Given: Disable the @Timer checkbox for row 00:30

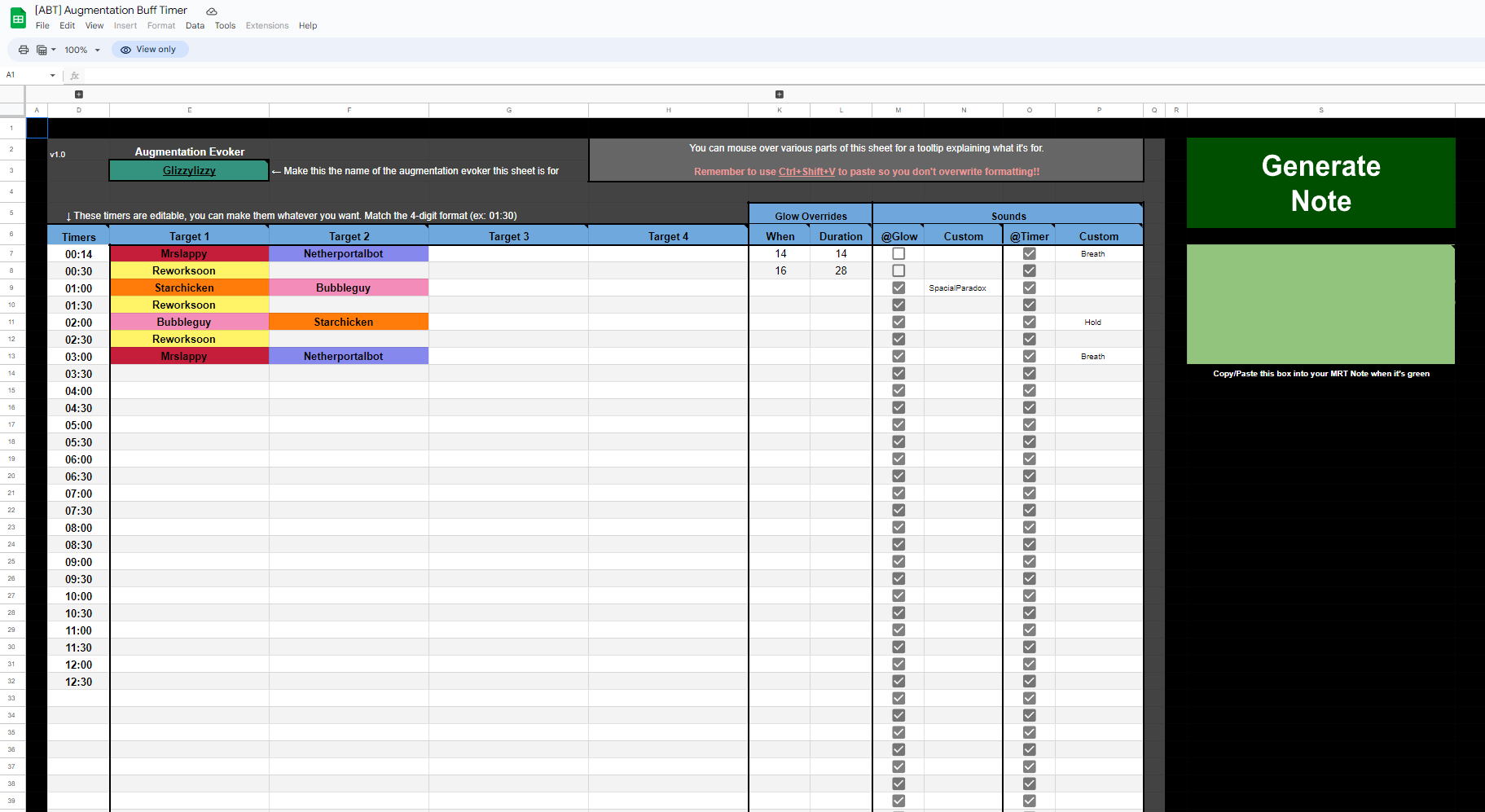Looking at the screenshot, I should pyautogui.click(x=1030, y=270).
